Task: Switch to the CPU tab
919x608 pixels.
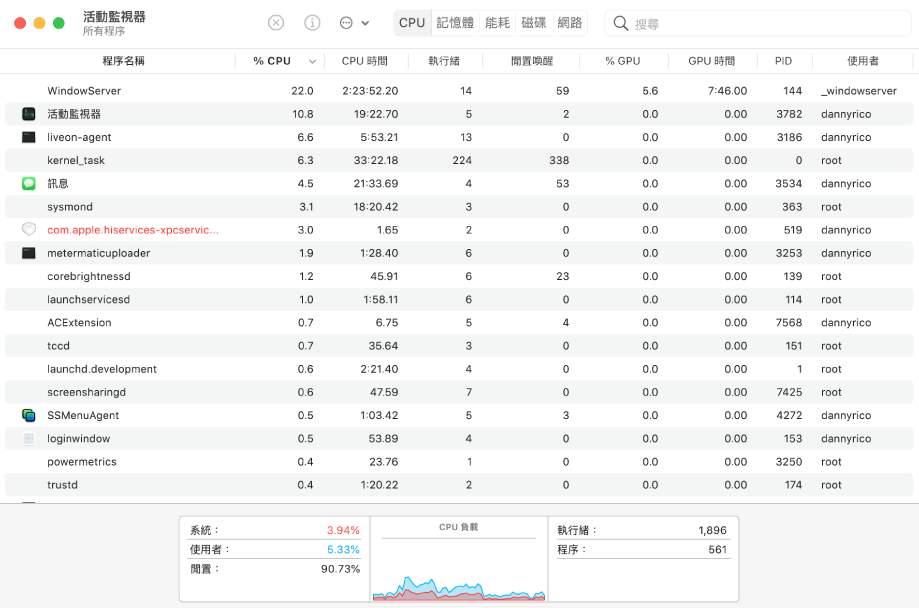Action: pyautogui.click(x=412, y=23)
